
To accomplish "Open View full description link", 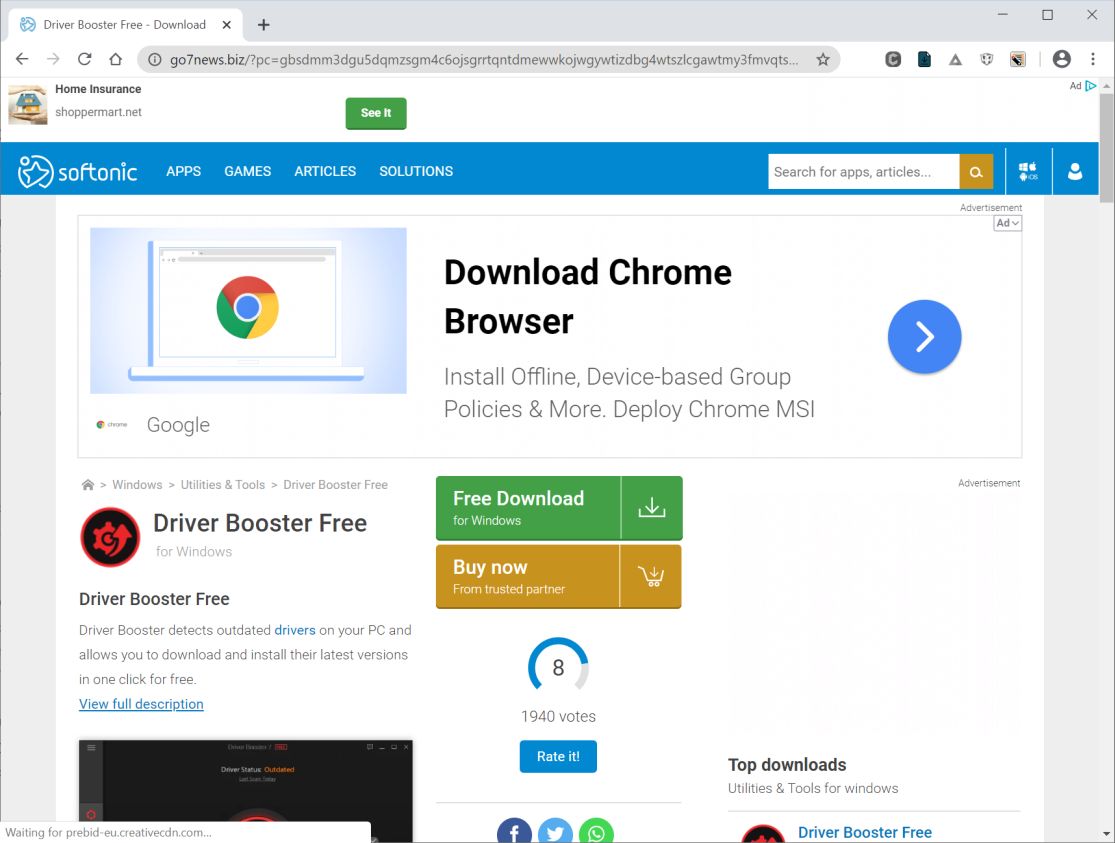I will 141,704.
